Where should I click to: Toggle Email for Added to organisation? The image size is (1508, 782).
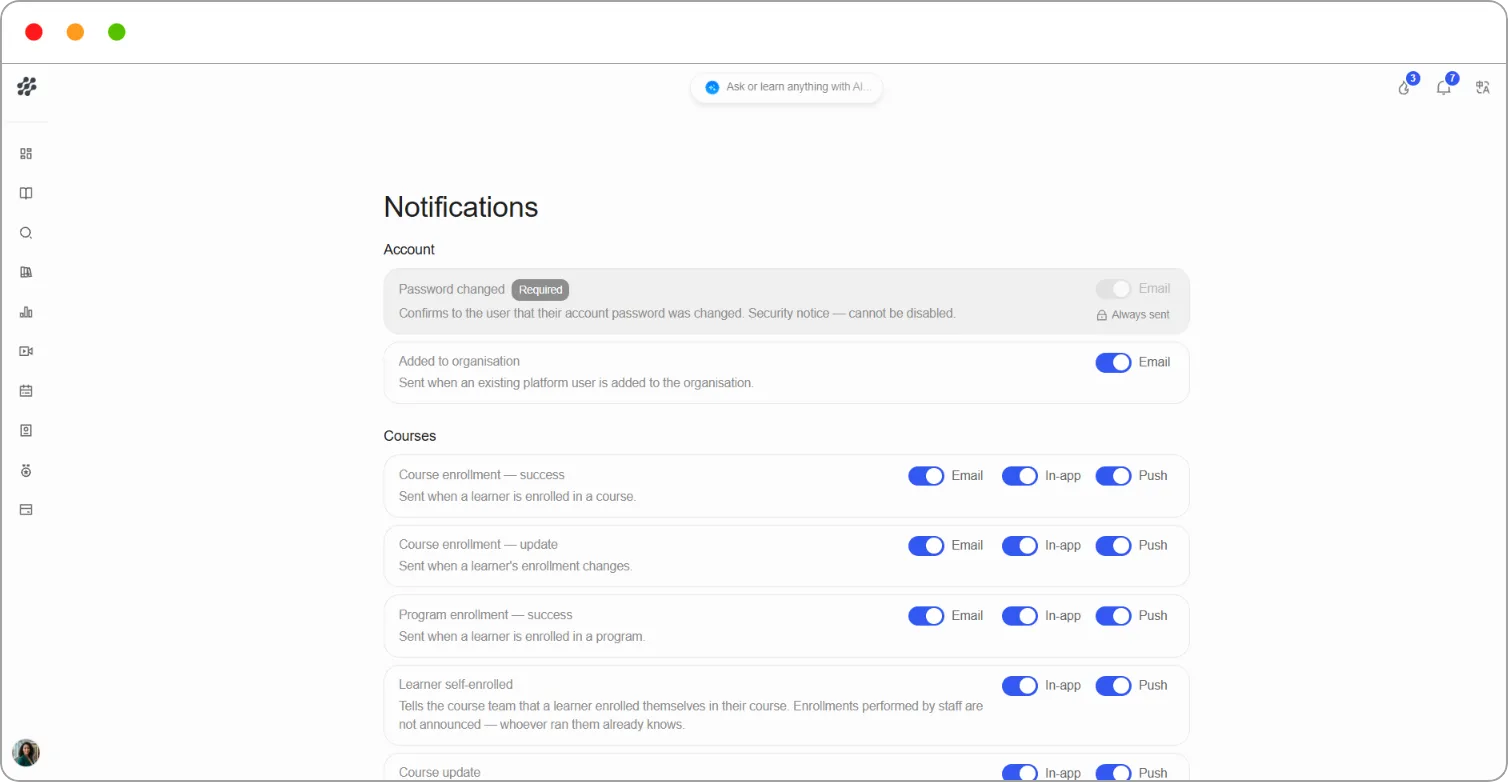1113,362
